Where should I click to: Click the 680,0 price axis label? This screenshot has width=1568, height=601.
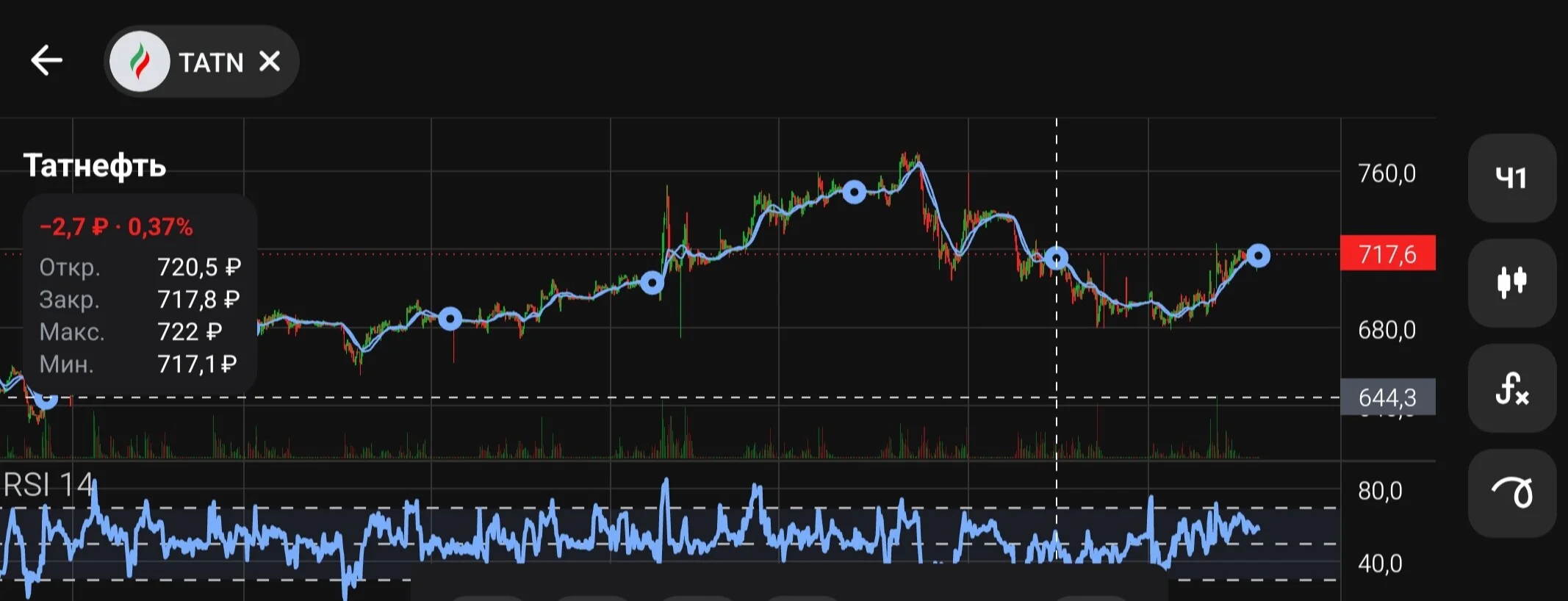coord(1387,330)
